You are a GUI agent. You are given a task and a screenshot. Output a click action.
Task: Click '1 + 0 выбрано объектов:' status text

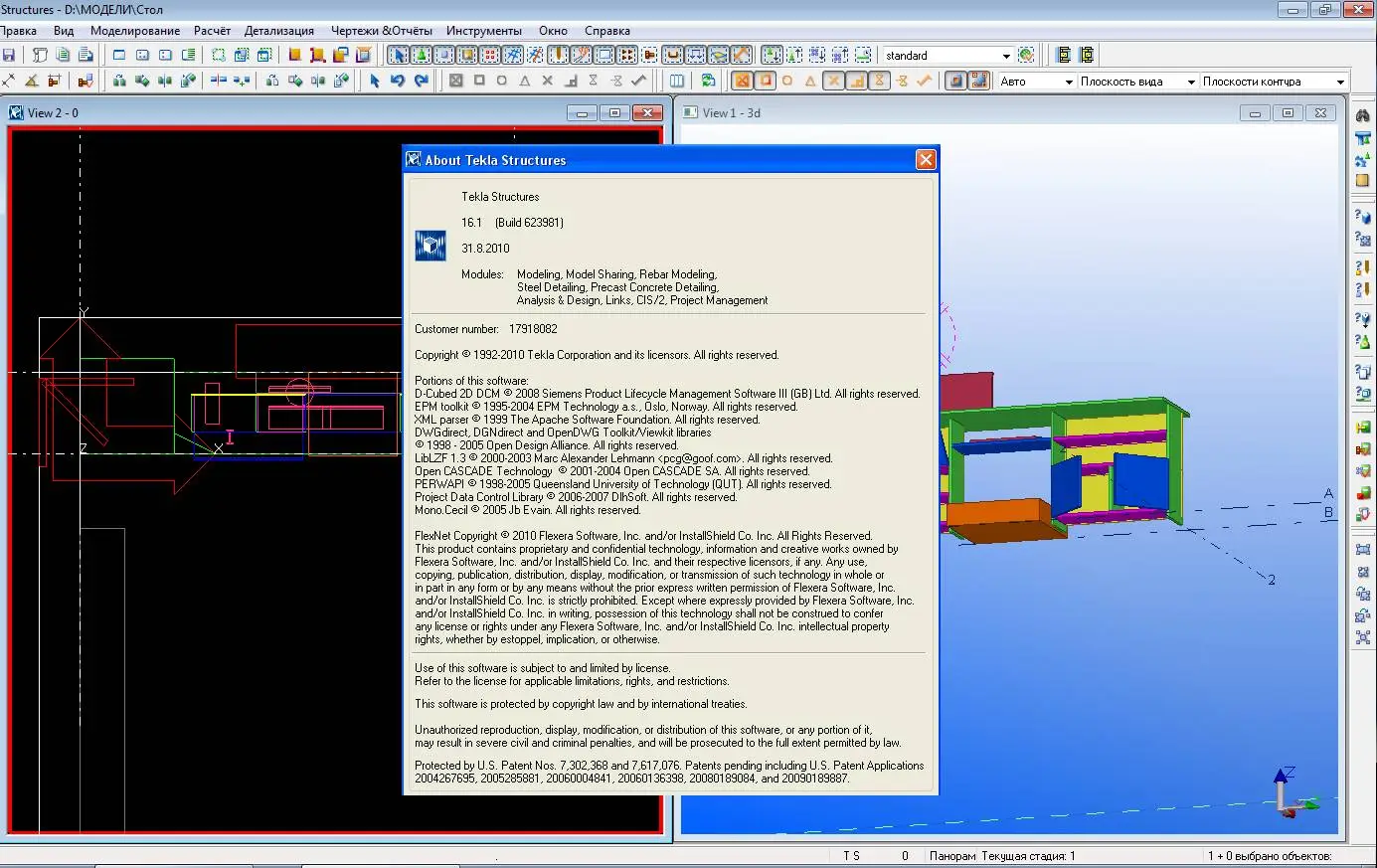(x=1269, y=856)
